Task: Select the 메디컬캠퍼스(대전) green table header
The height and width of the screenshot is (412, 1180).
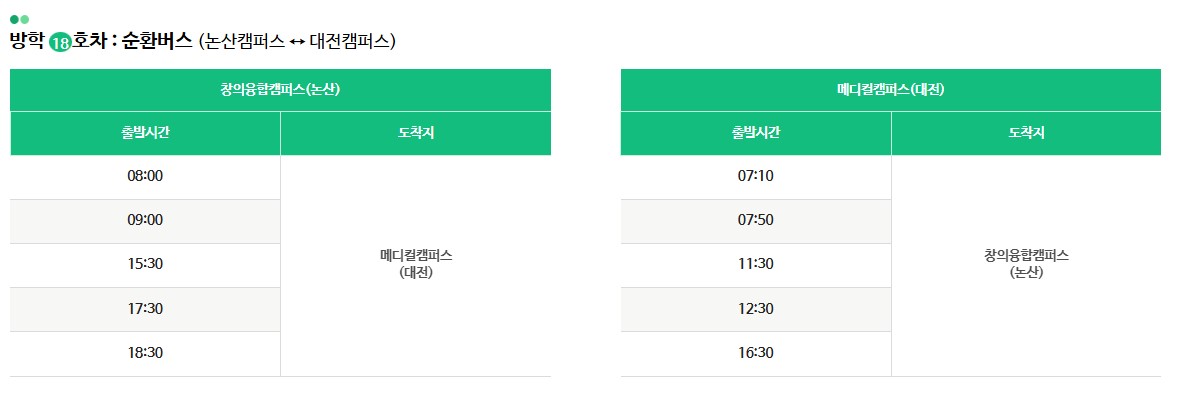Action: pos(890,89)
